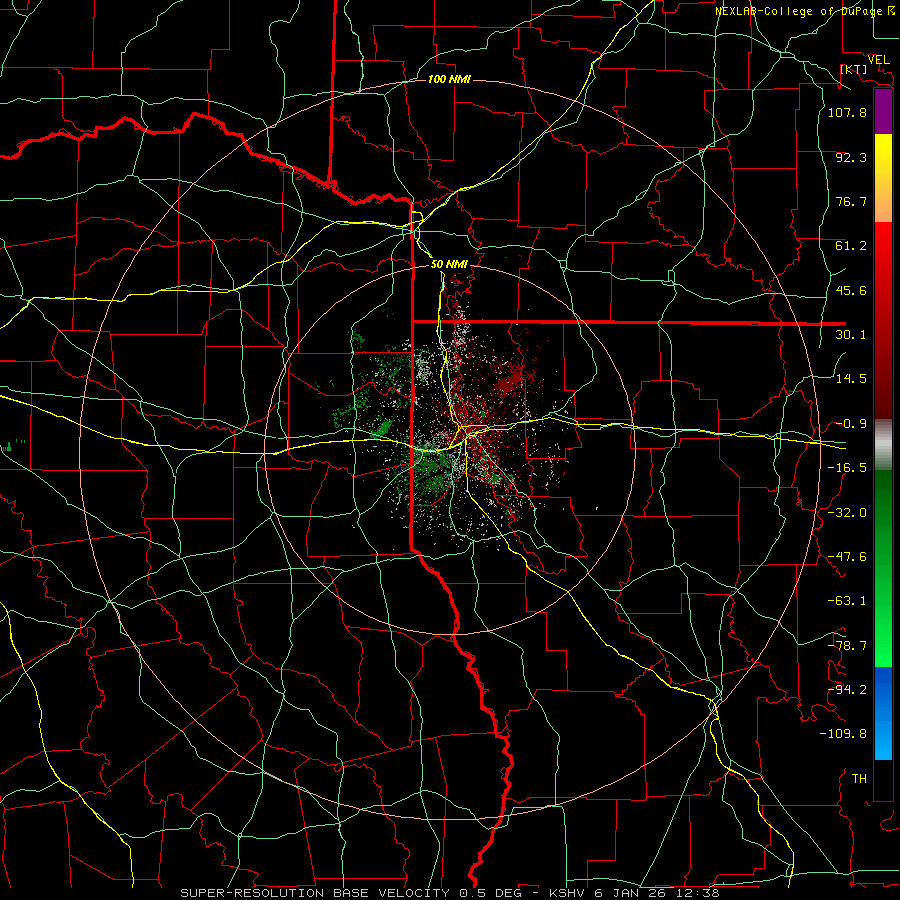Pick the blue segment of the color bar
This screenshot has height=900, width=900.
[883, 713]
